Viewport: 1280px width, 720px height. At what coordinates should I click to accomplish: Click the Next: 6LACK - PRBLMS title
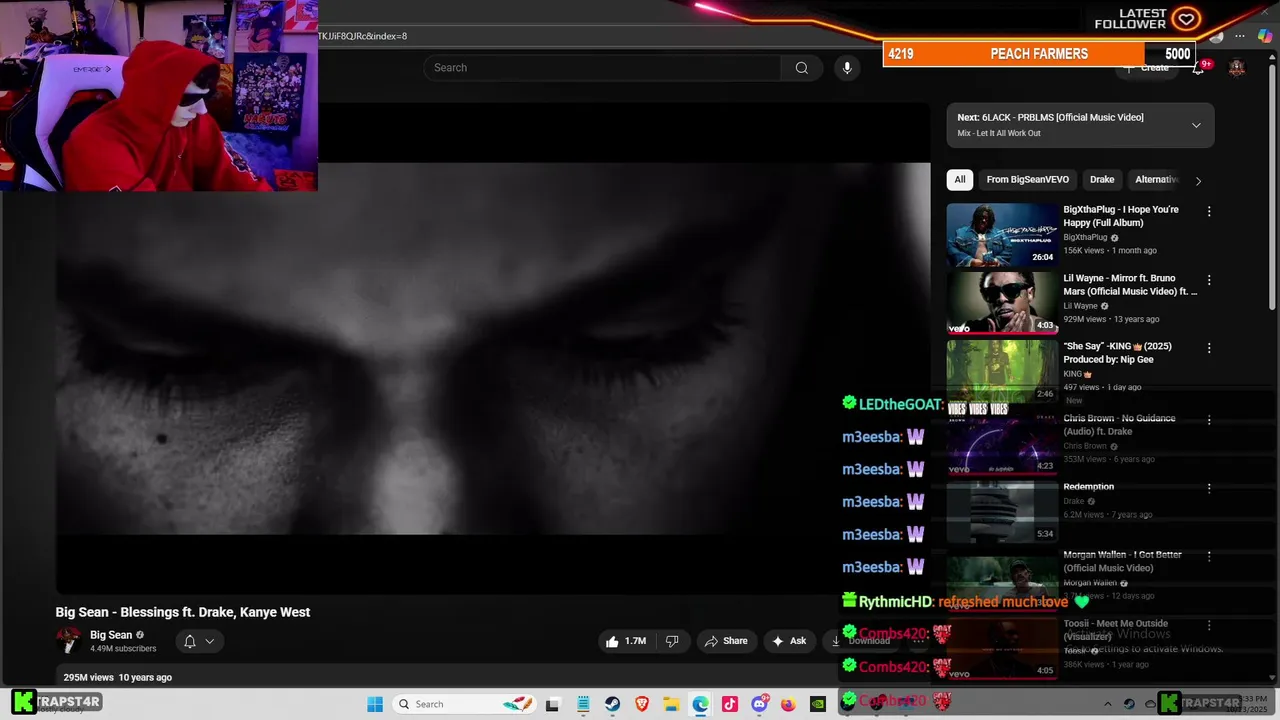coord(1050,117)
